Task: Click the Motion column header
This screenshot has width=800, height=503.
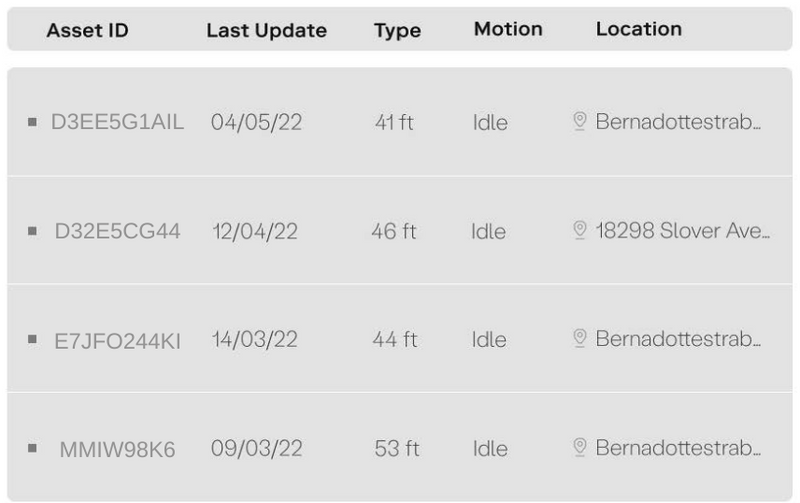Action: (508, 29)
